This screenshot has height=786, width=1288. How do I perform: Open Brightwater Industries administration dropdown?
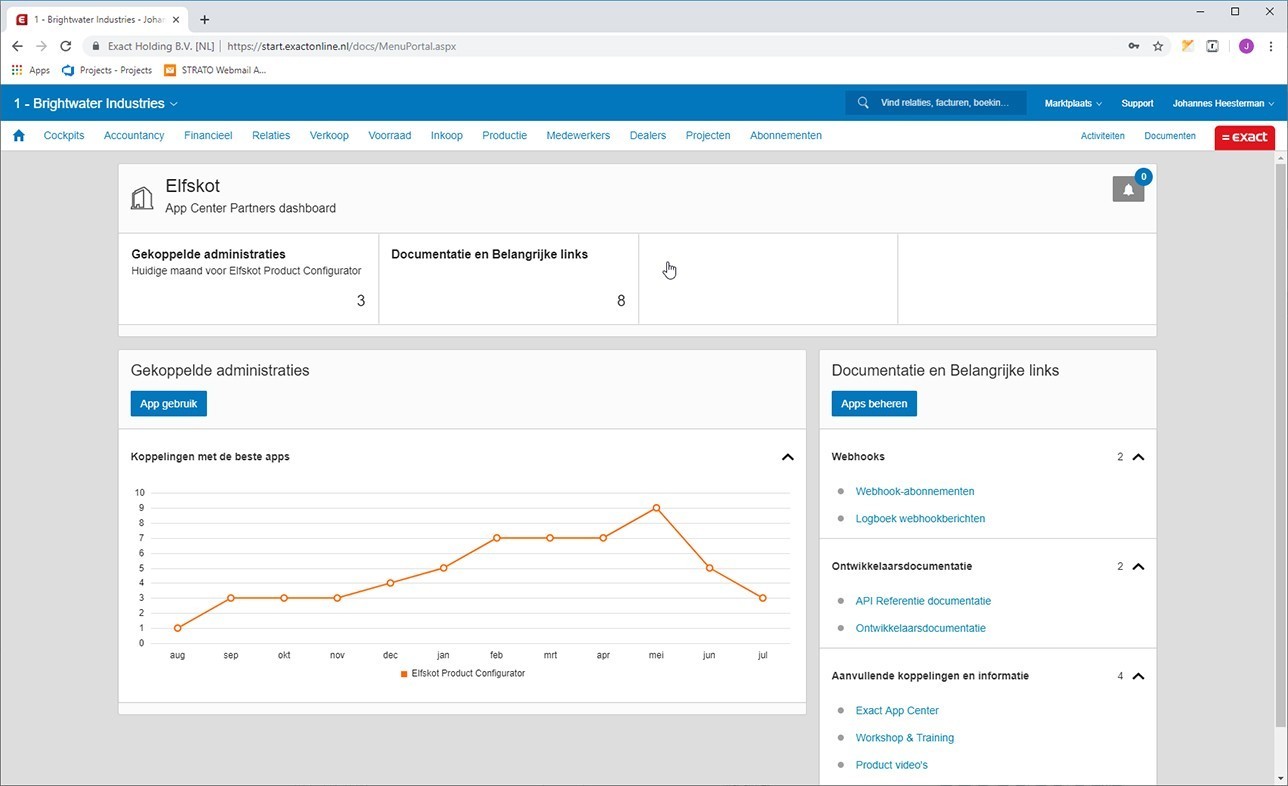point(95,103)
